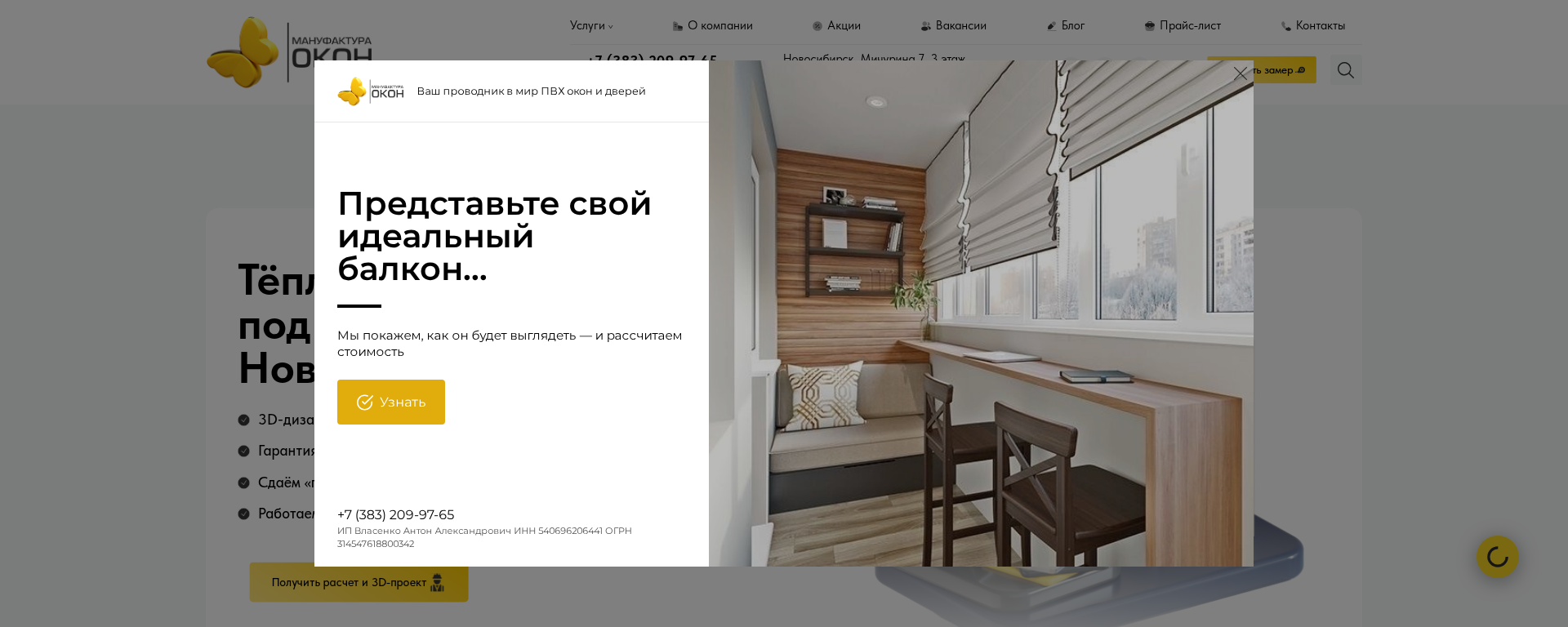This screenshot has width=1568, height=627.
Task: Click worker icon on 3D-проект button
Action: pos(438,582)
